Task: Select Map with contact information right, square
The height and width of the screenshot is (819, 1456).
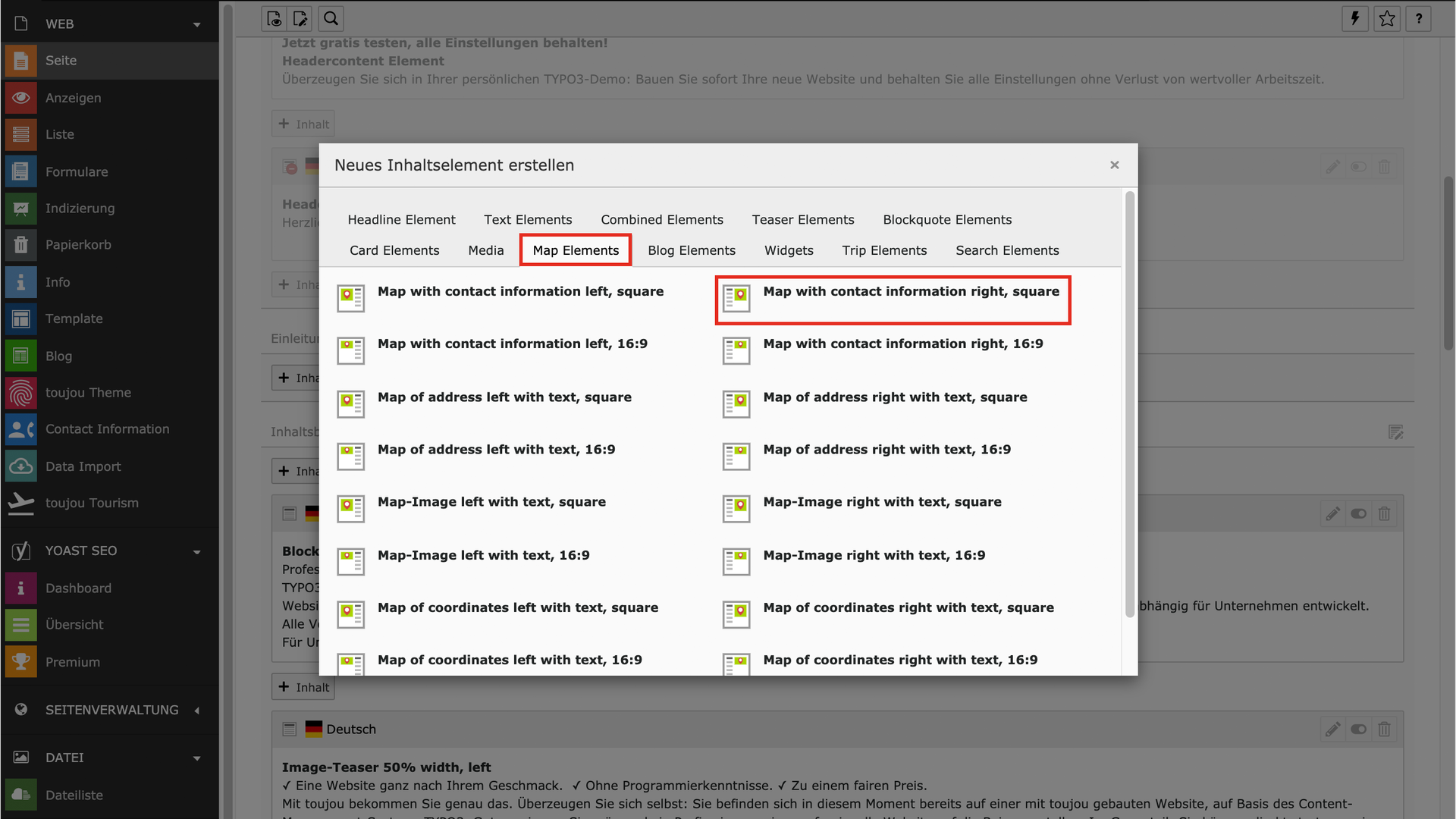Action: (910, 292)
